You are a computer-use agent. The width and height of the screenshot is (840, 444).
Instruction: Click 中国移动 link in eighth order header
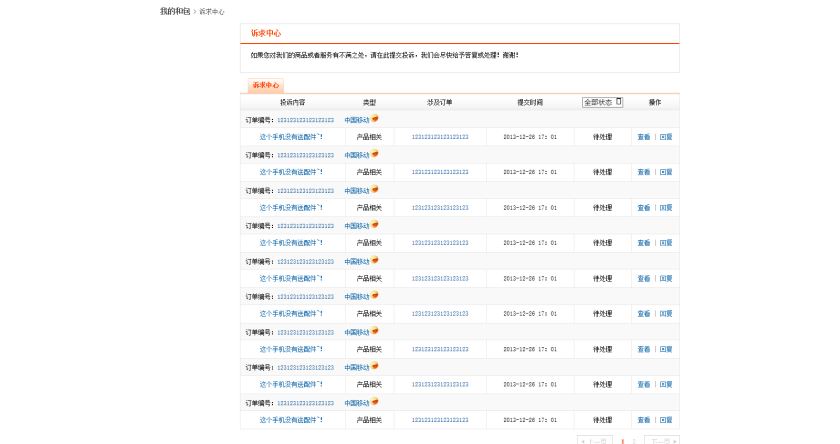click(x=357, y=367)
